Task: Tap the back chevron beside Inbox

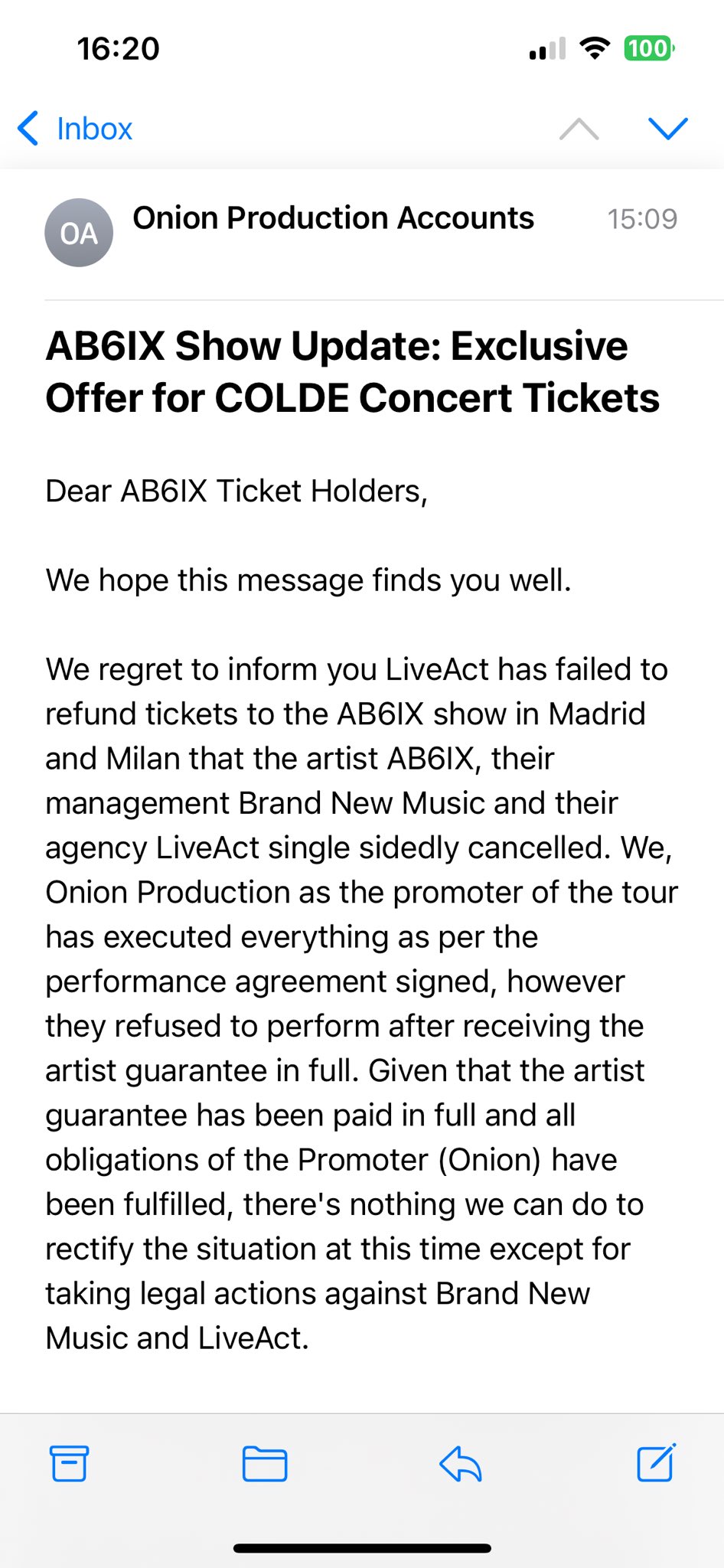Action: [x=28, y=129]
